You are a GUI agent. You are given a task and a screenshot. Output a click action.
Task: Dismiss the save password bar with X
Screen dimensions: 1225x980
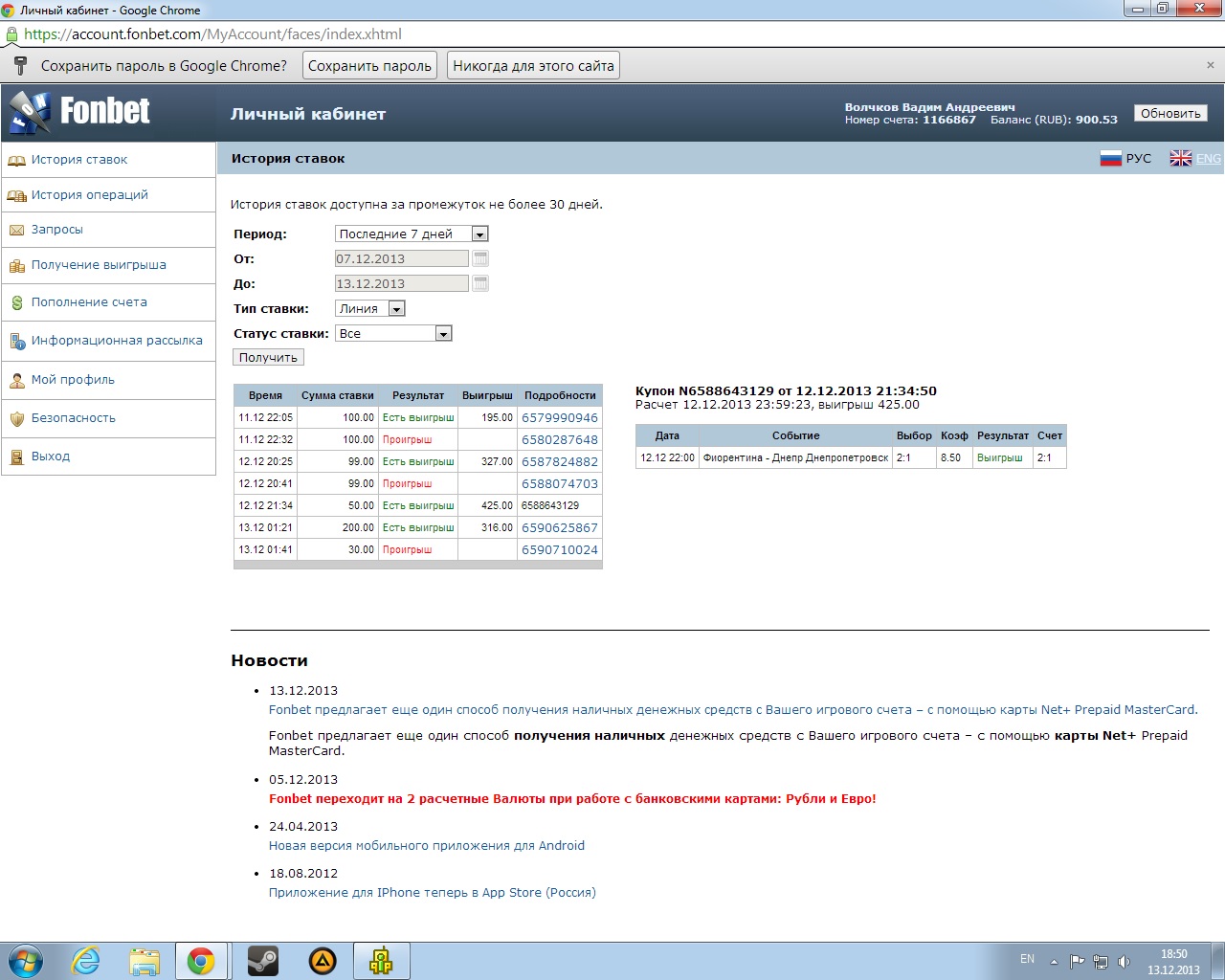click(1210, 65)
